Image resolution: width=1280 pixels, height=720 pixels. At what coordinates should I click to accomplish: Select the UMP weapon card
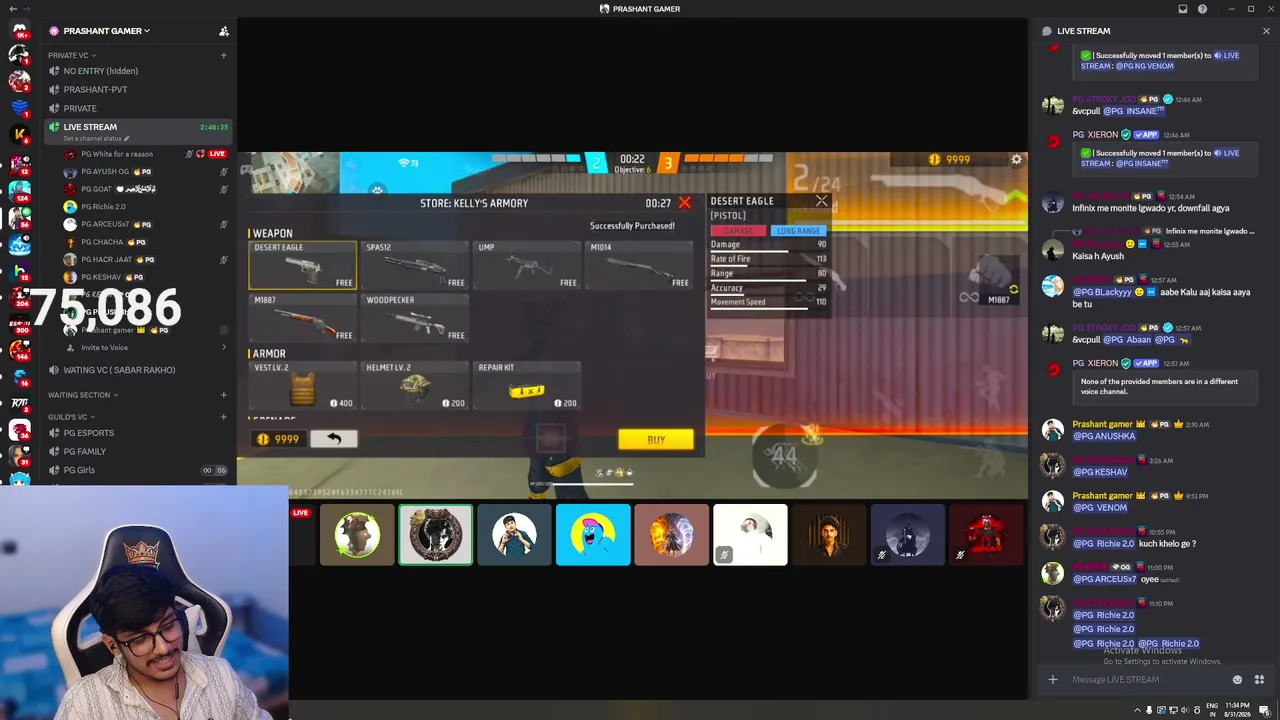pyautogui.click(x=526, y=265)
